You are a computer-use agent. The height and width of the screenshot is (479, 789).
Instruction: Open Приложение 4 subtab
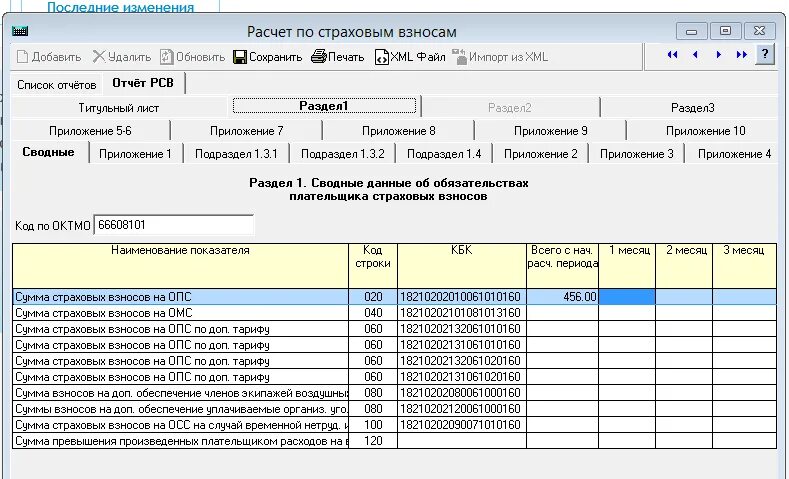pyautogui.click(x=734, y=154)
